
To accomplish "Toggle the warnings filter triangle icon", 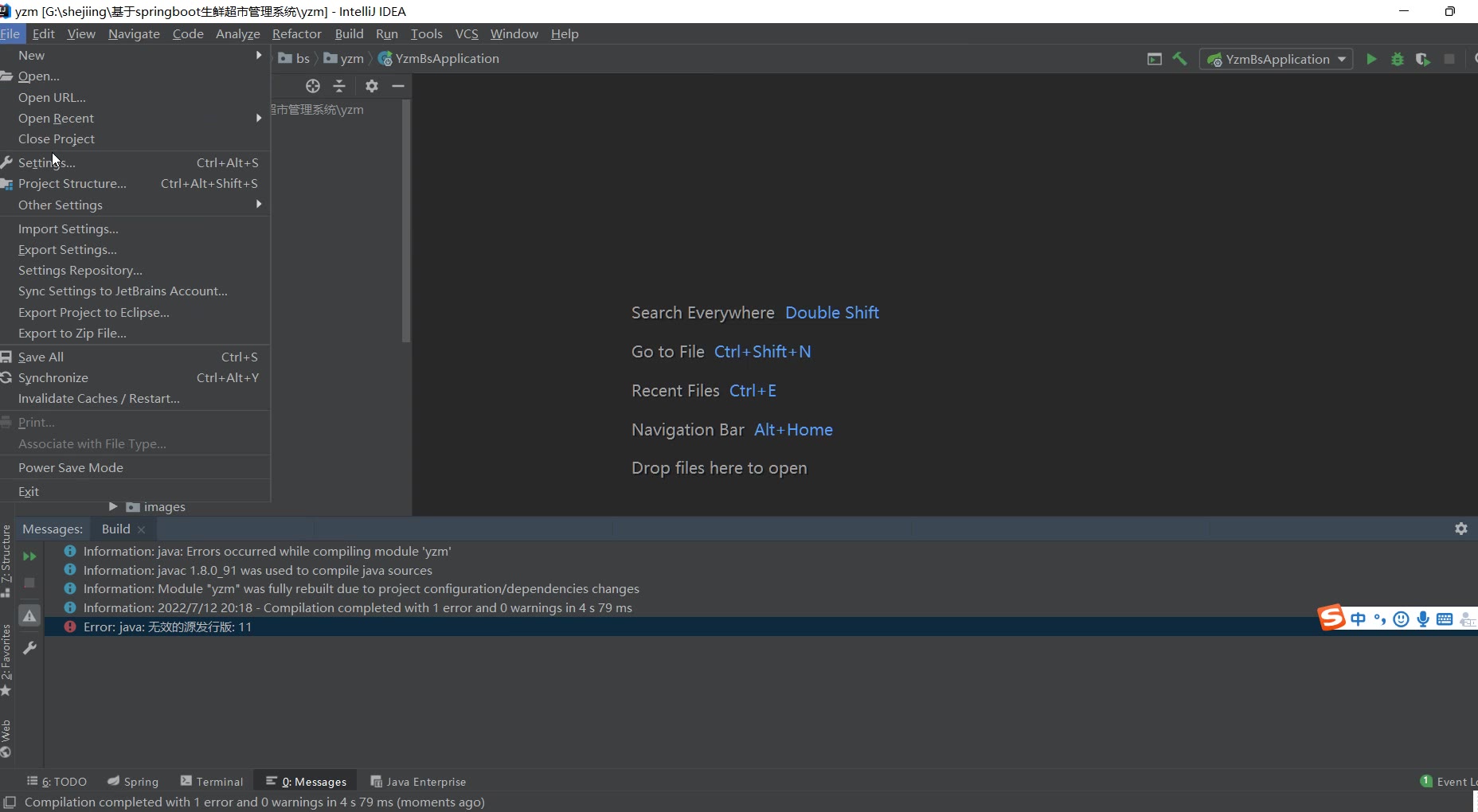I will 29,616.
